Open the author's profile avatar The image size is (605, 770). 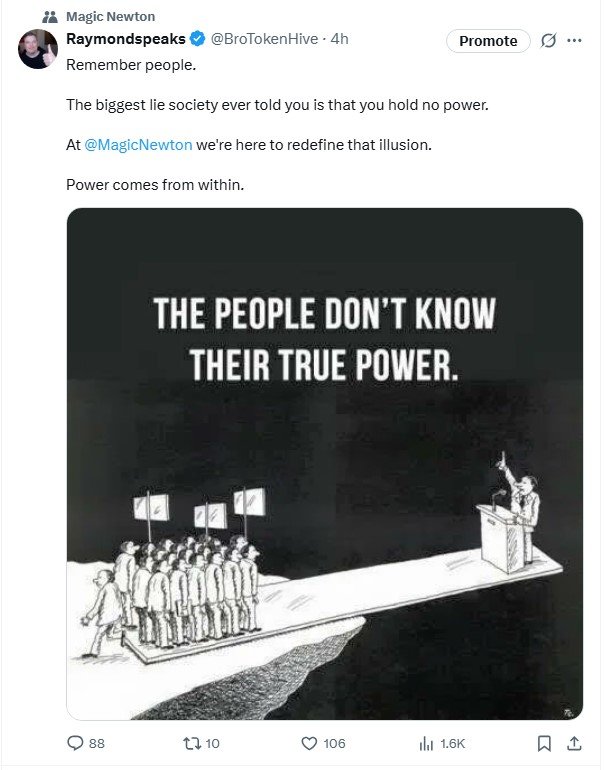(x=38, y=49)
